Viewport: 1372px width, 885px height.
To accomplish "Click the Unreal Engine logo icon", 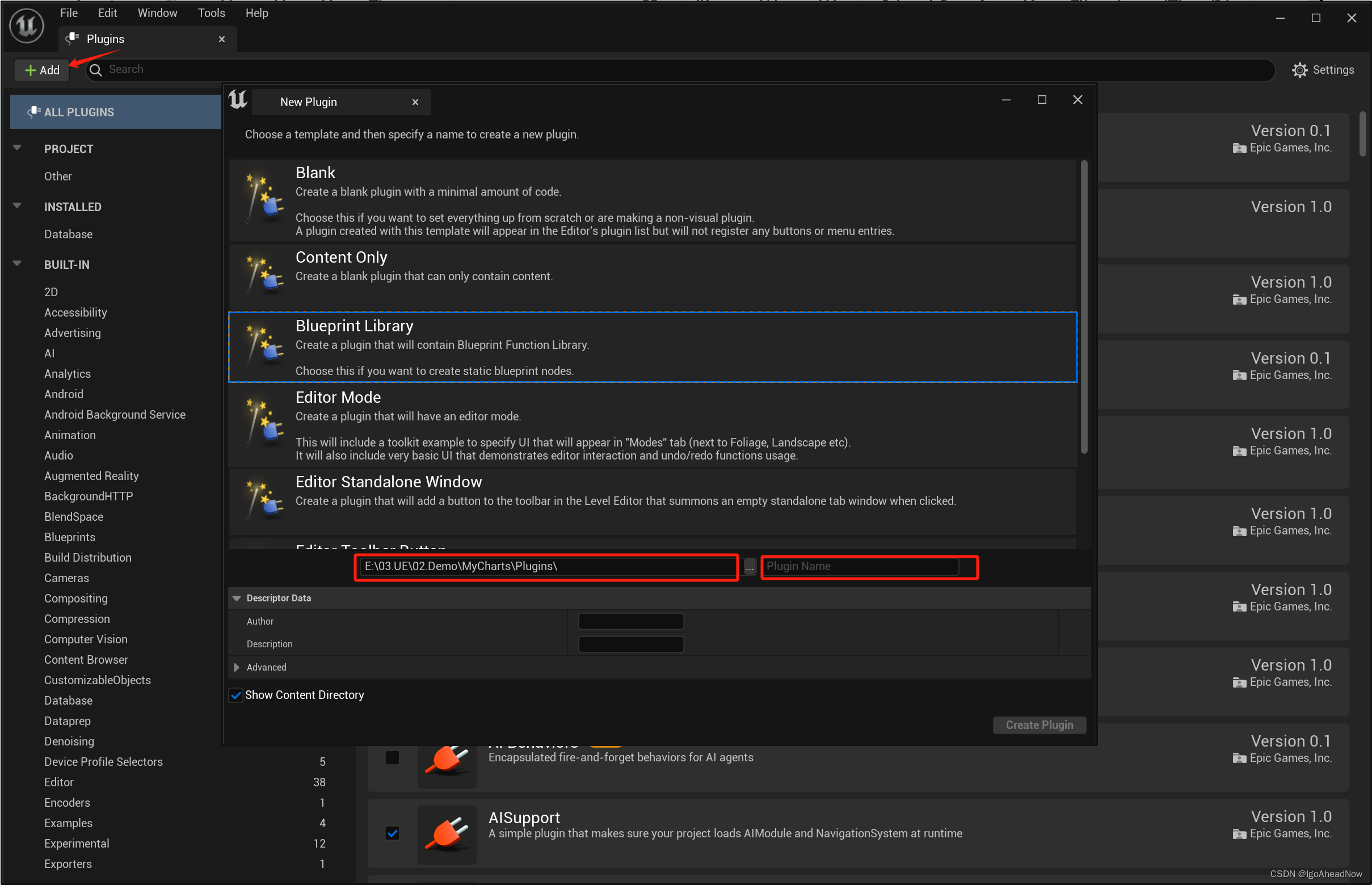I will click(27, 25).
